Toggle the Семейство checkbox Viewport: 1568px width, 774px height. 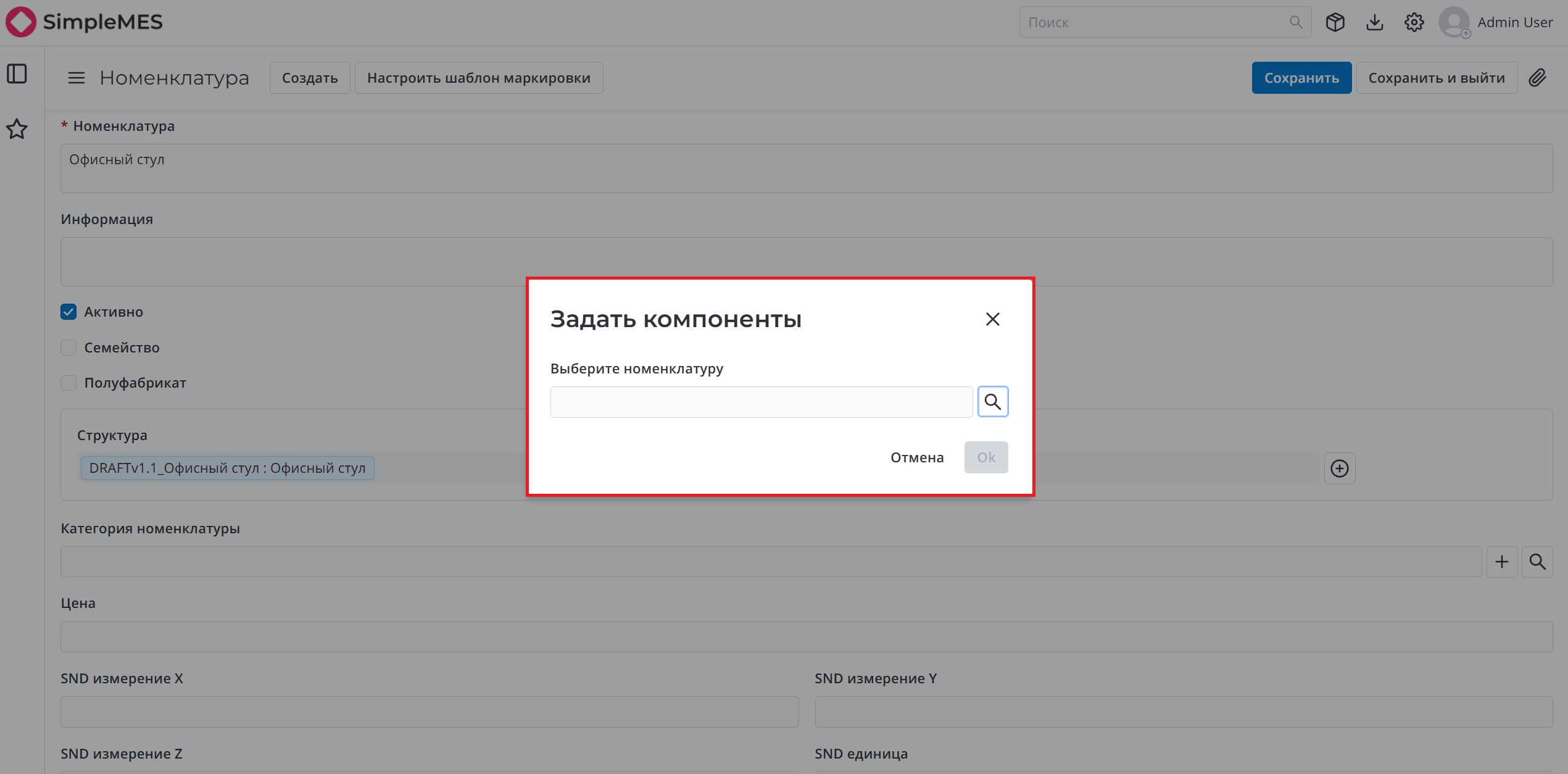68,347
